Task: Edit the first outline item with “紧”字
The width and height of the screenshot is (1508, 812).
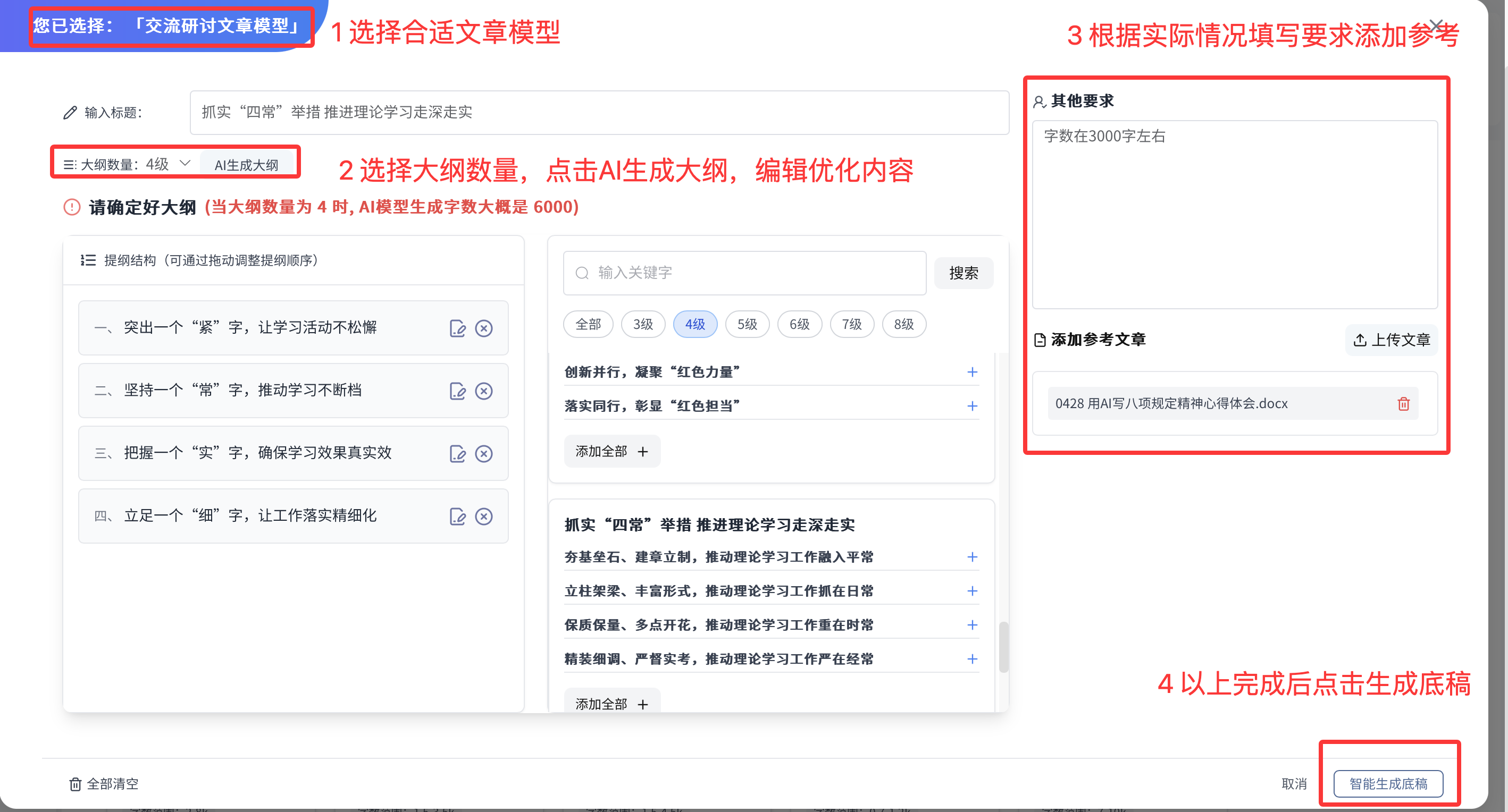Action: (457, 329)
